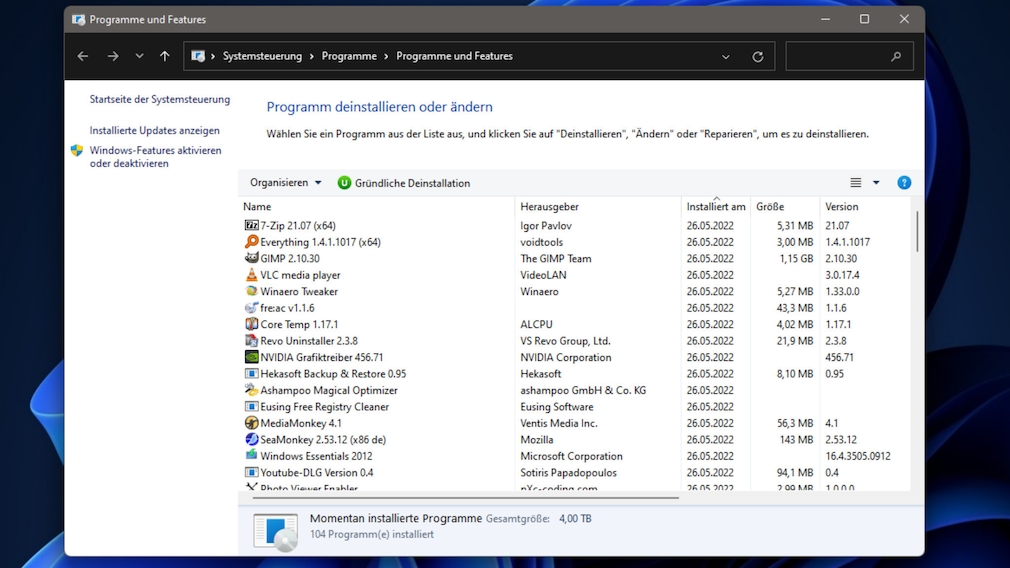Open help via the blue question mark
1010x568 pixels.
coord(904,183)
